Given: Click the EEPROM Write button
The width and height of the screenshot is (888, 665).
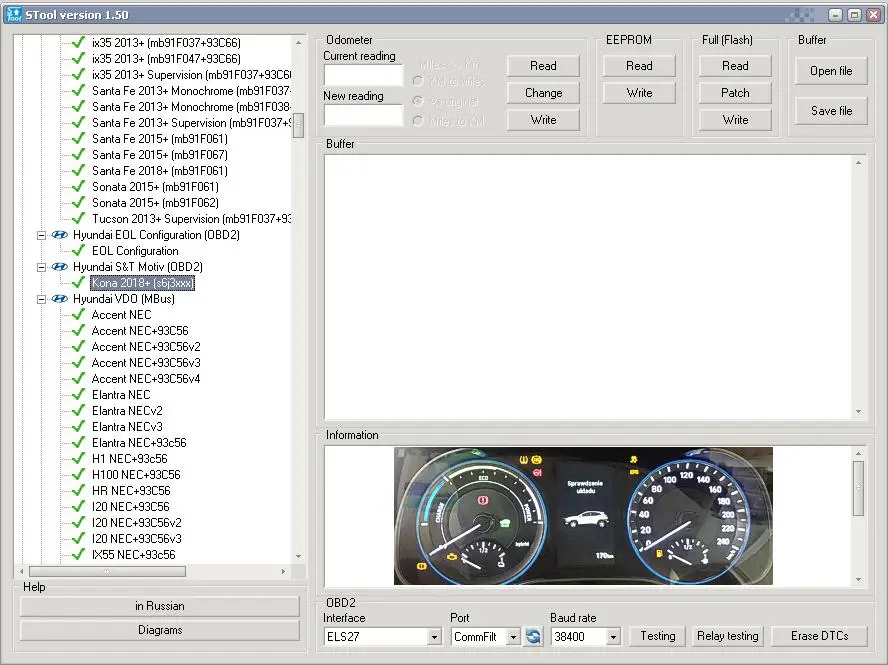Looking at the screenshot, I should 639,93.
